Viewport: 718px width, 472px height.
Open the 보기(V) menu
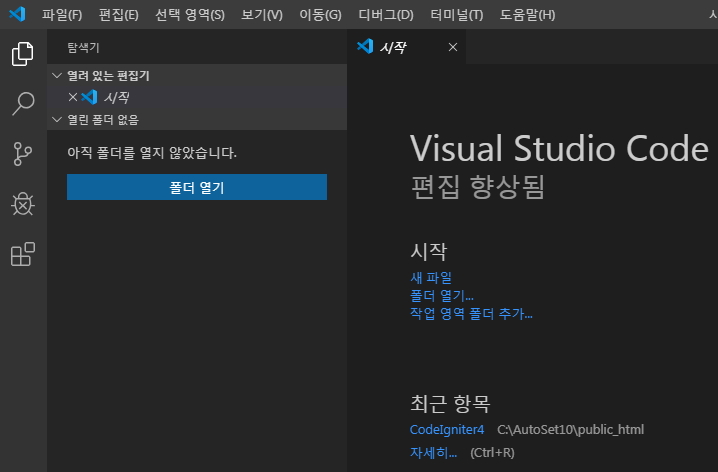pyautogui.click(x=261, y=15)
